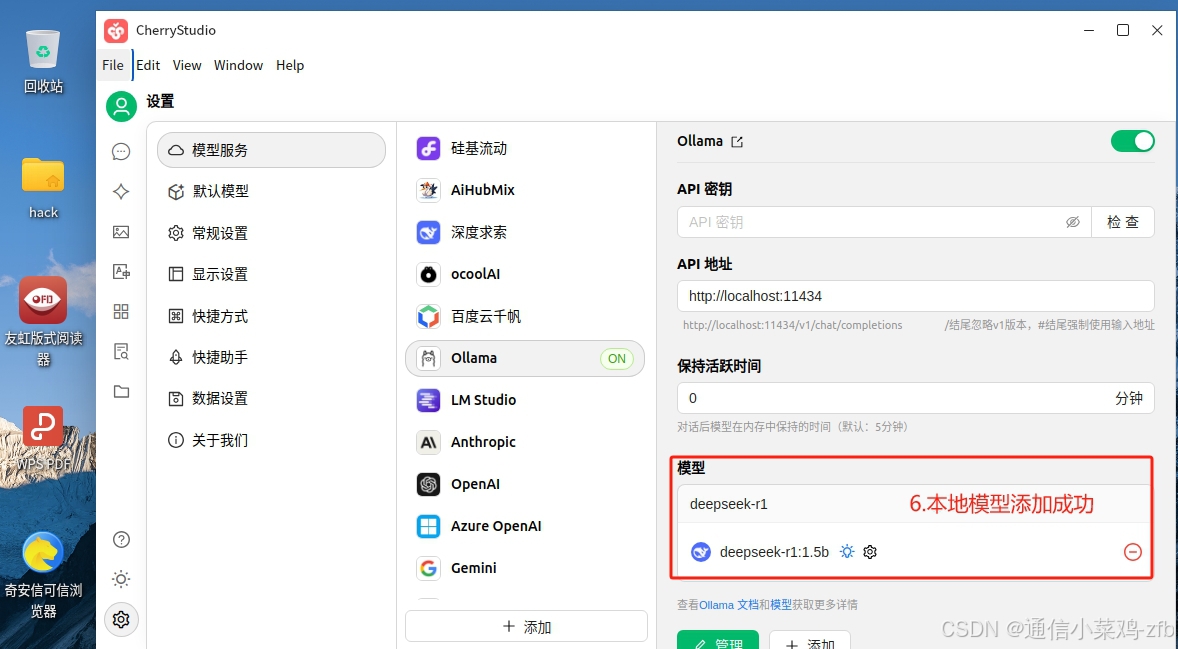Select 快捷方式 settings section
Viewport: 1178px width, 649px height.
271,316
